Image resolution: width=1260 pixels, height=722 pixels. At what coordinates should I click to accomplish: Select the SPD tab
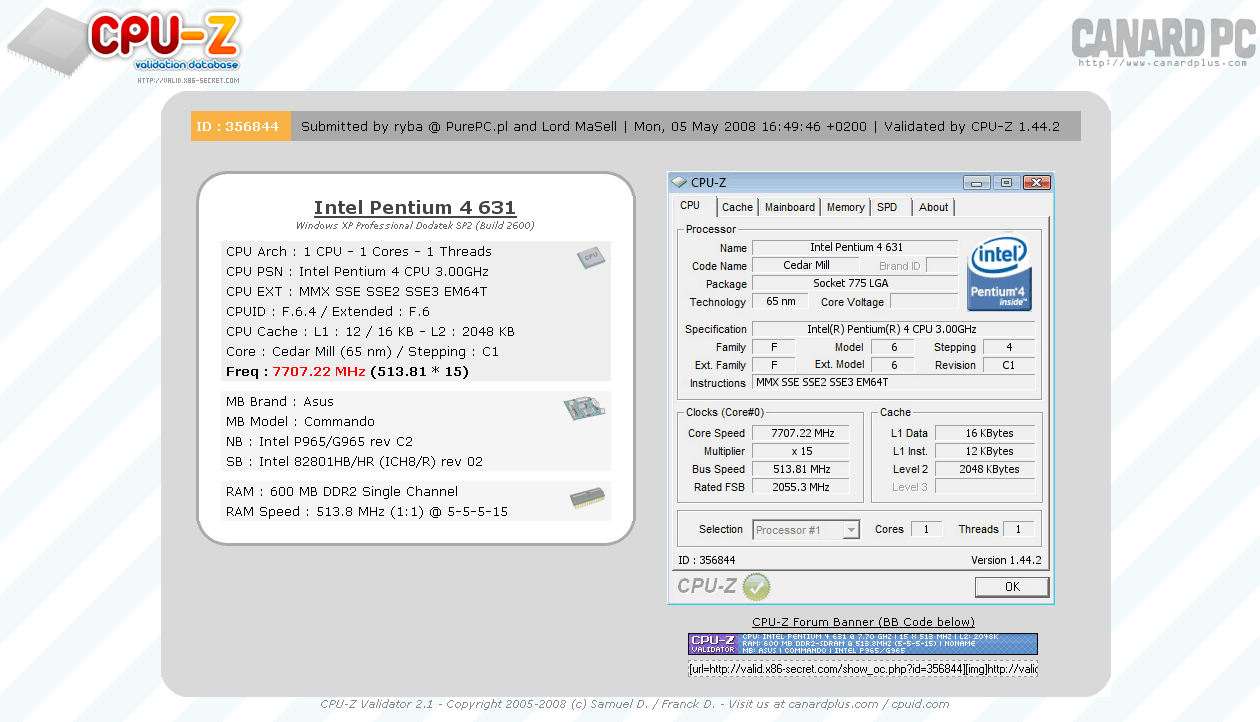click(x=888, y=207)
